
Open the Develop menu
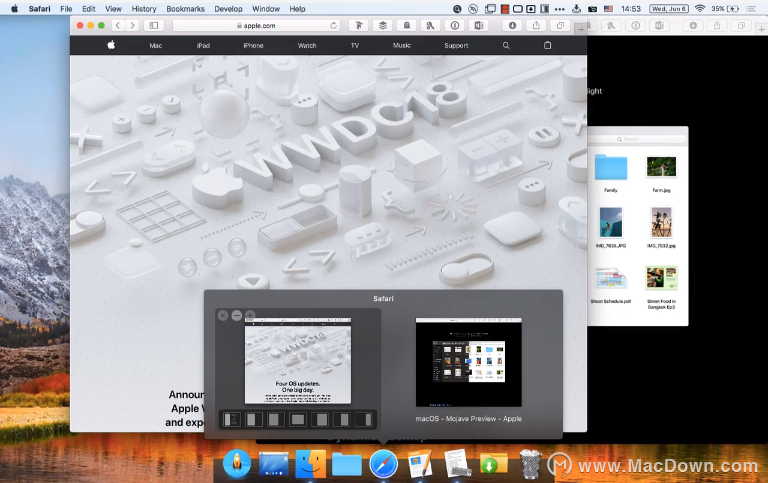click(228, 9)
